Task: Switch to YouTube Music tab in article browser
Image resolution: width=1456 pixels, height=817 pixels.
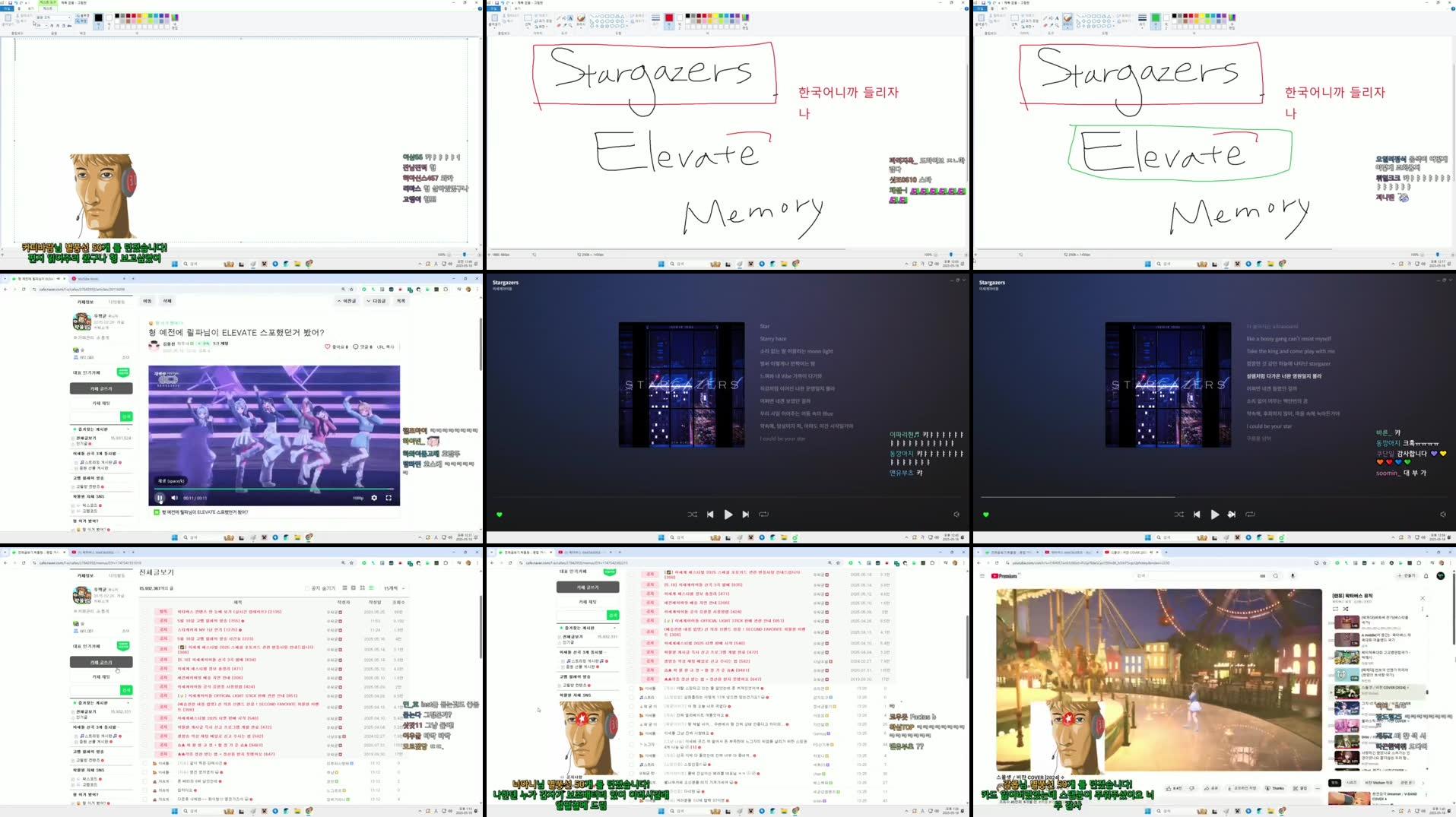Action: (99, 279)
